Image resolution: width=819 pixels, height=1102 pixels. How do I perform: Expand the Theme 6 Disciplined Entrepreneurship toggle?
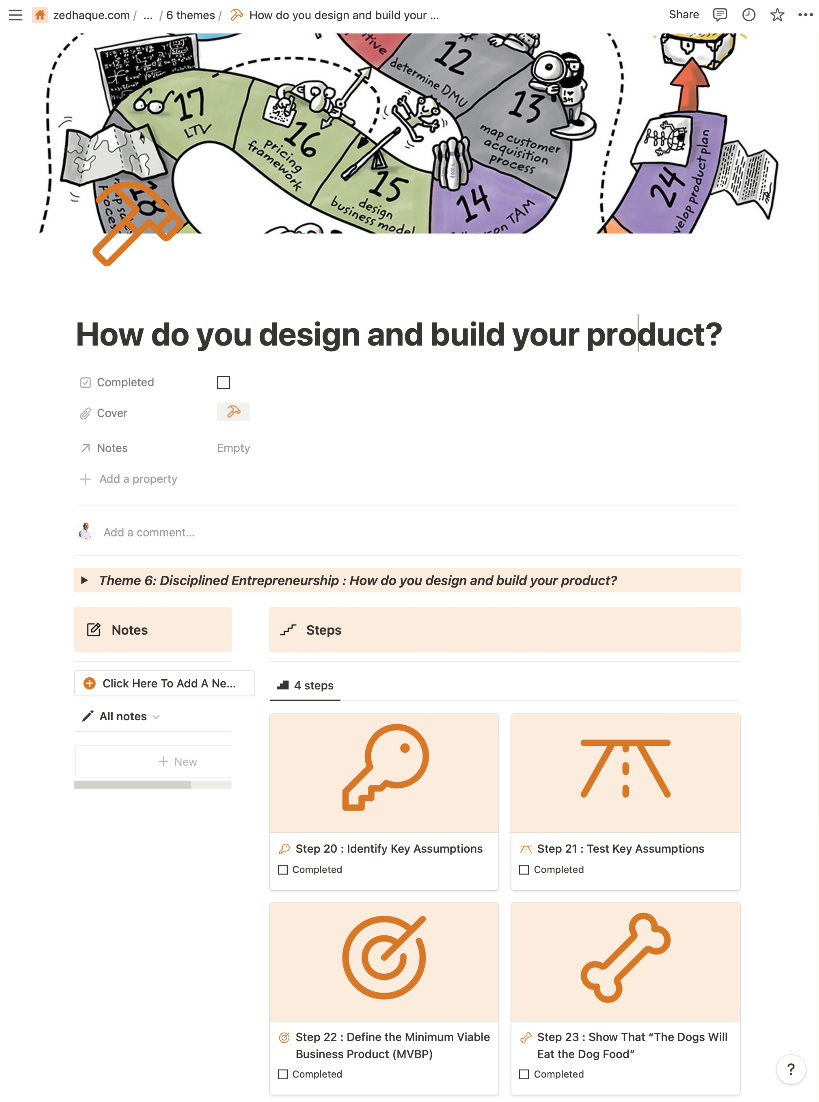pos(85,580)
